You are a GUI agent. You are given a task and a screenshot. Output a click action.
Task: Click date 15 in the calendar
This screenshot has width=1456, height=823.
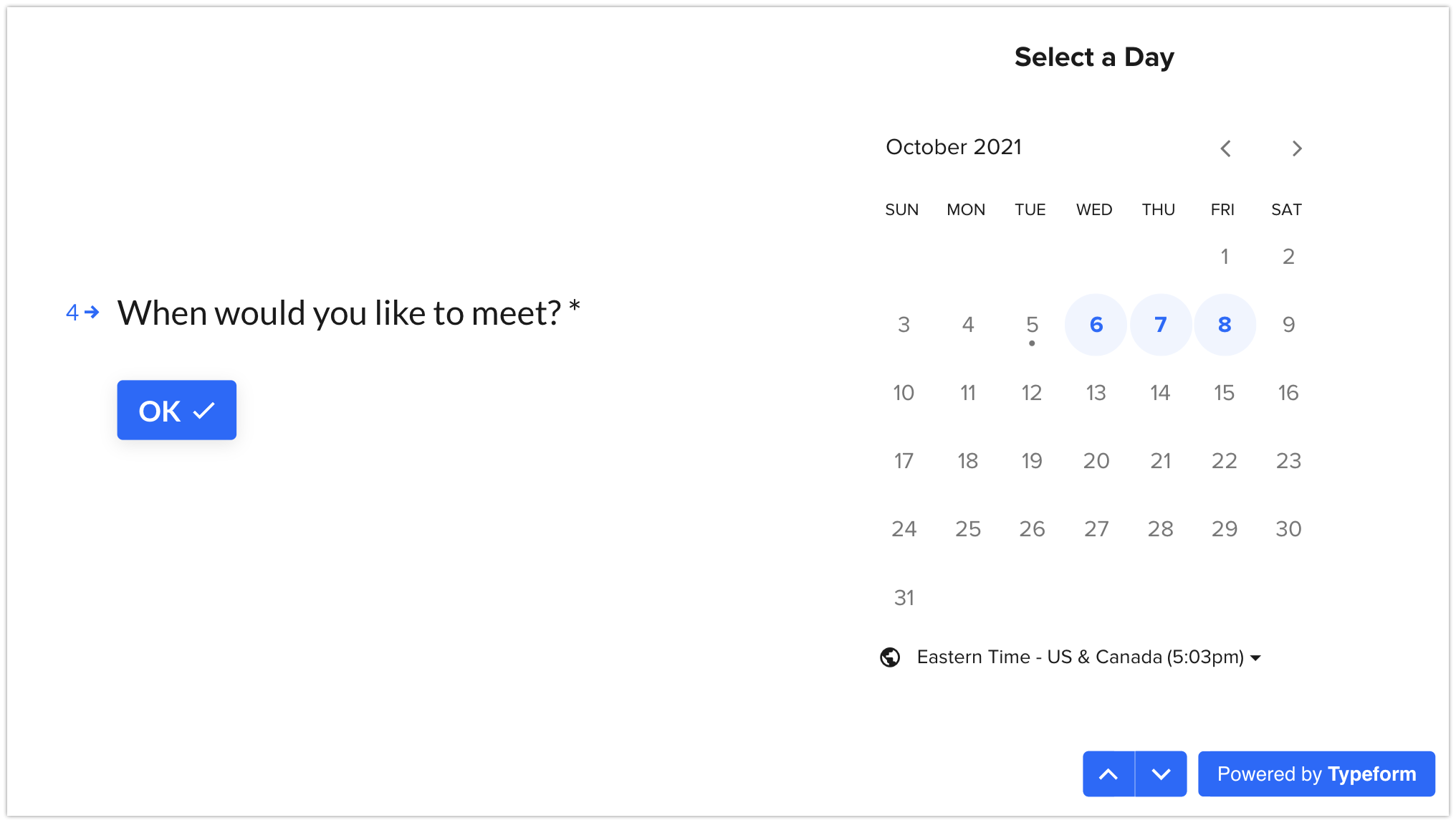[1225, 393]
